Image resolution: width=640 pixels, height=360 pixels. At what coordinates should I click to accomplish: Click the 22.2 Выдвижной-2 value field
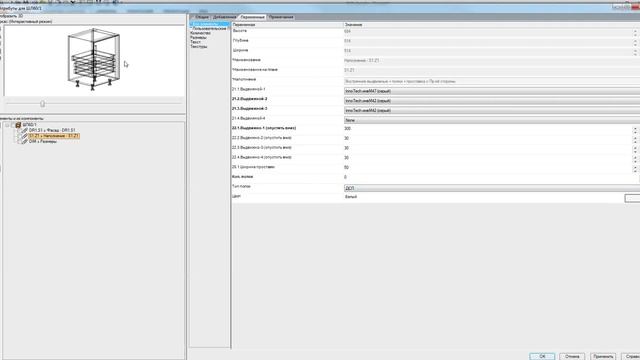coord(488,138)
